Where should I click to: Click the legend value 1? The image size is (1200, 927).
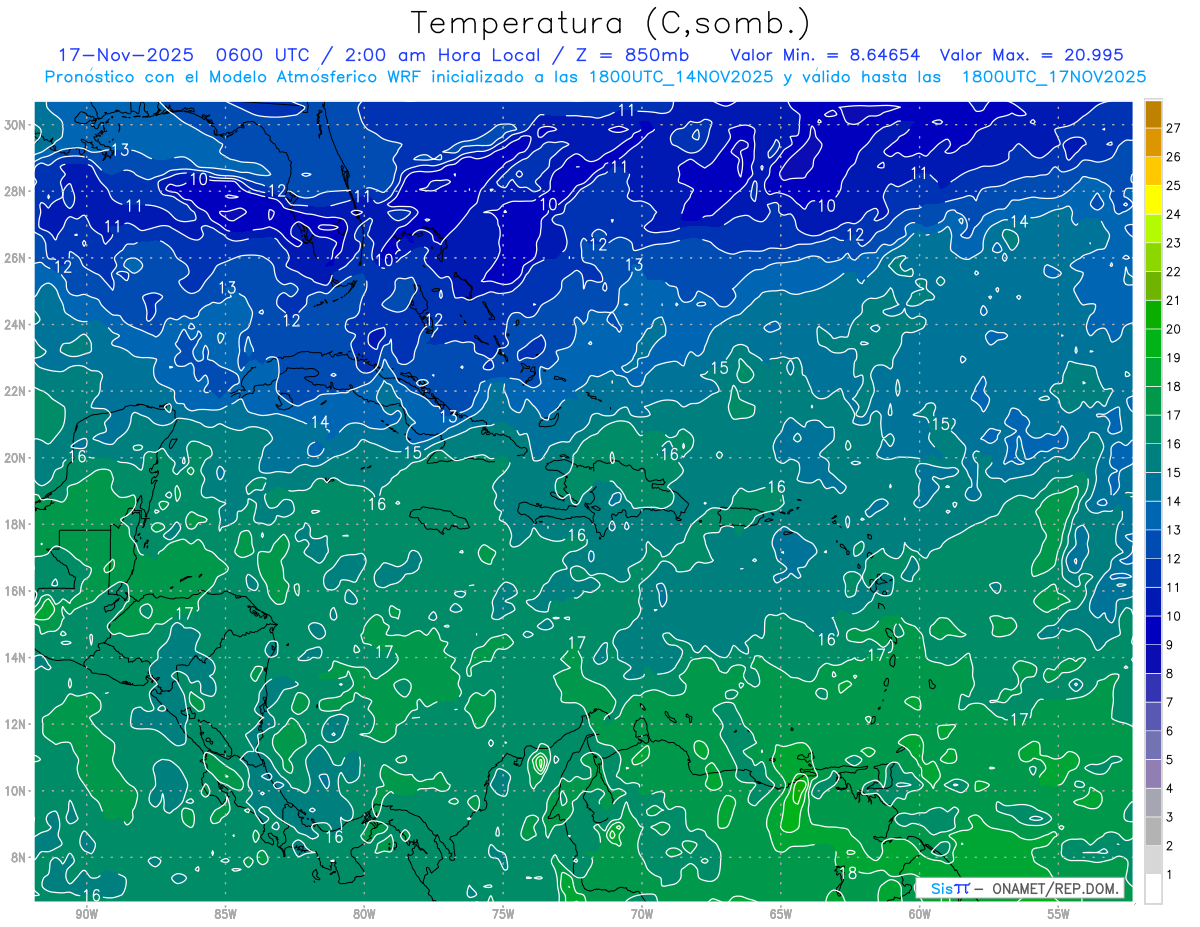tap(1170, 875)
